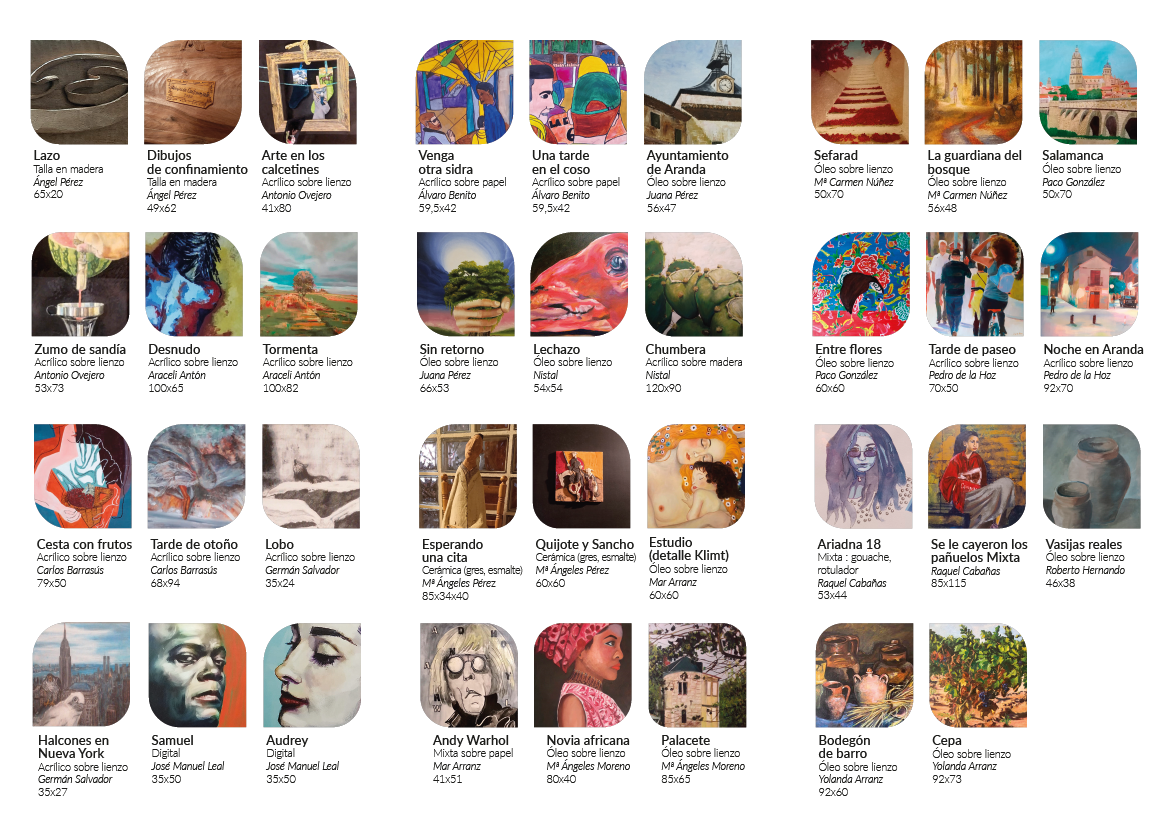Open the Sefarad red staircase painting
Image resolution: width=1172 pixels, height=834 pixels.
[860, 92]
